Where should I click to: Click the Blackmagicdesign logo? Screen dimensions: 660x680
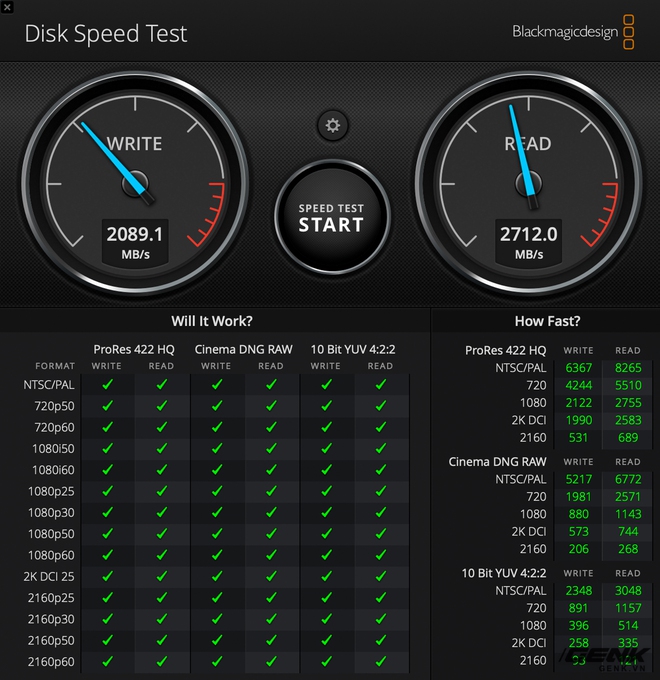click(573, 32)
